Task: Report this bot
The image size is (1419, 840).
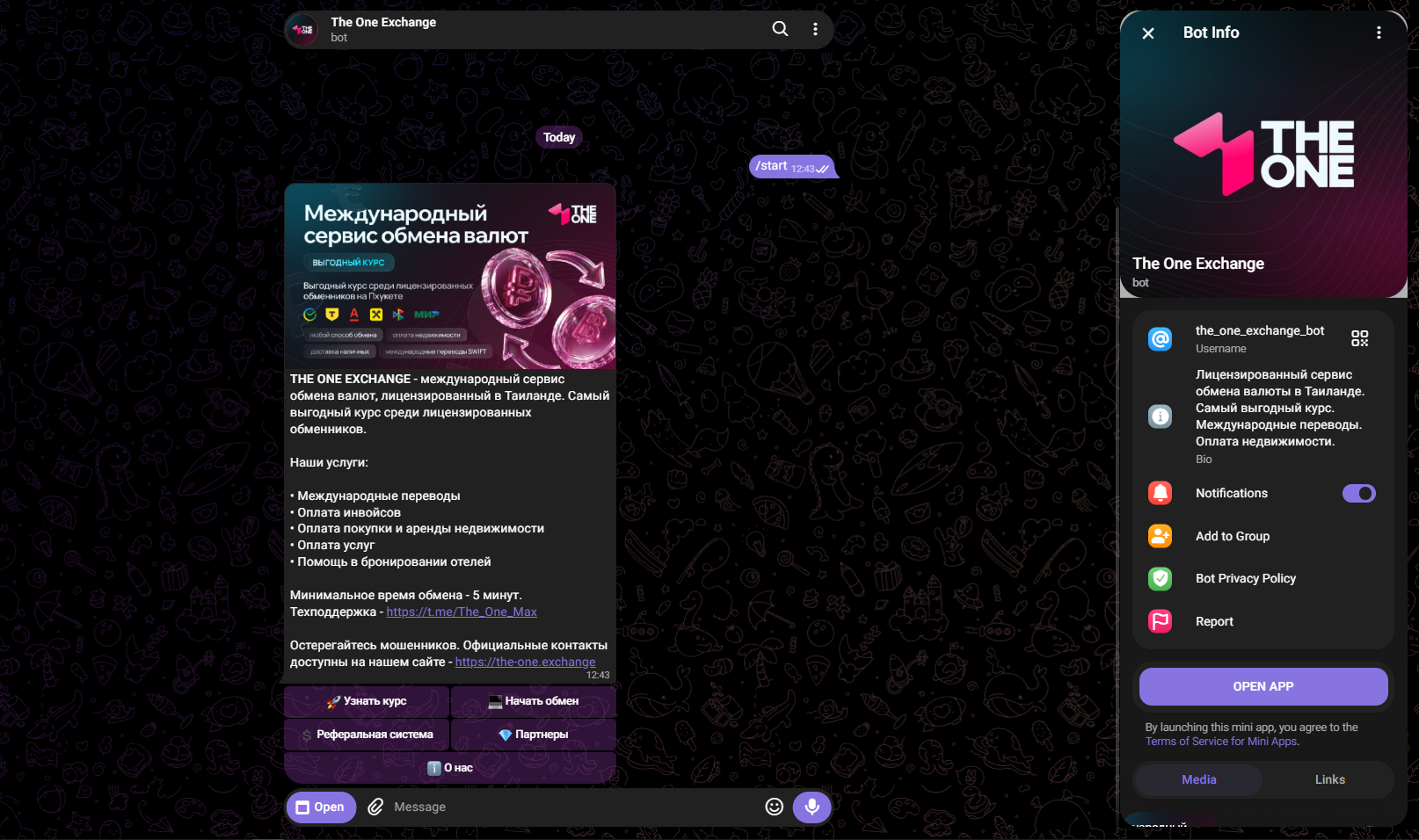Action: point(1263,621)
